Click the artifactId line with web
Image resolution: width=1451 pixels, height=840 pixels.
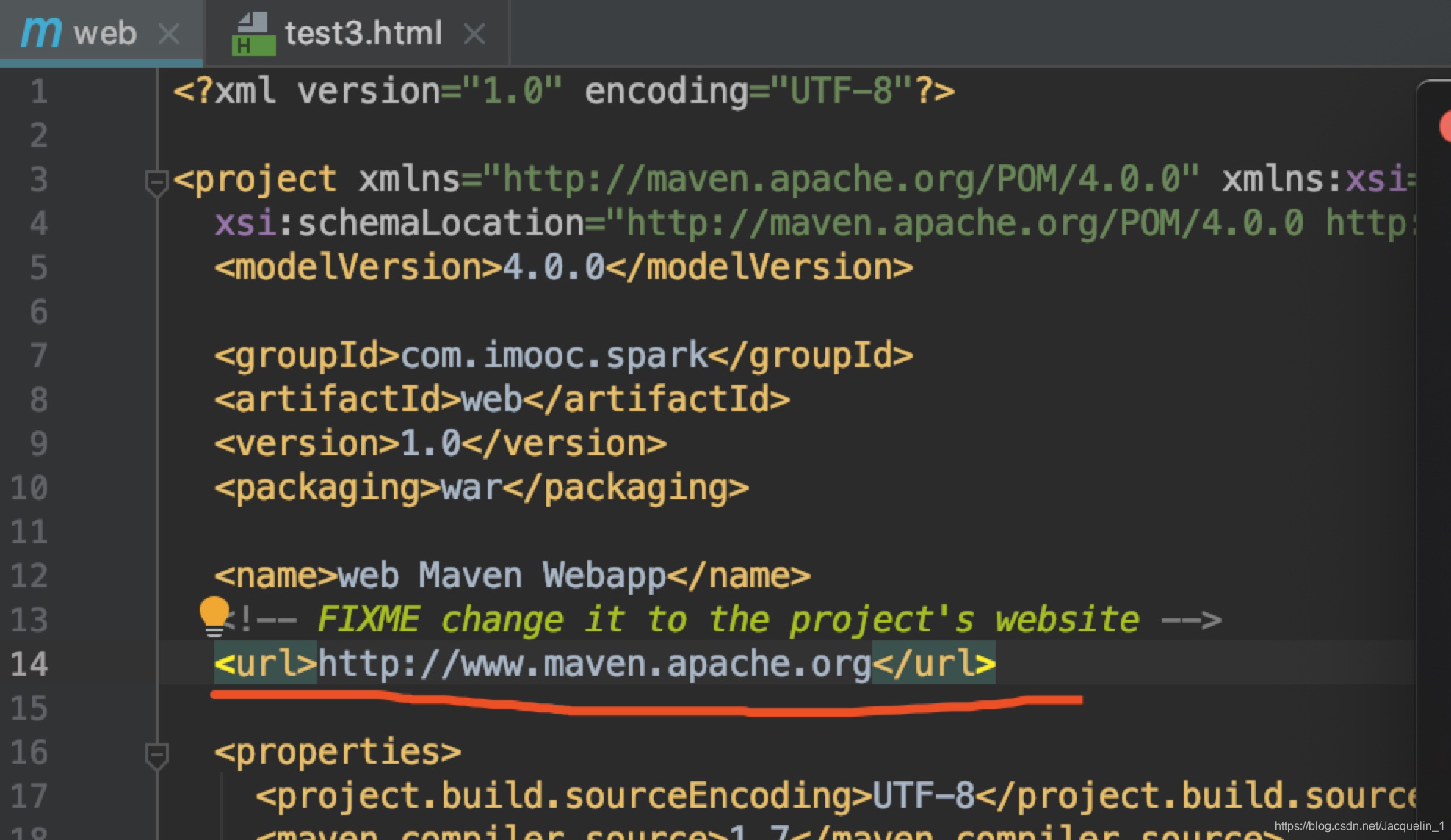point(502,399)
